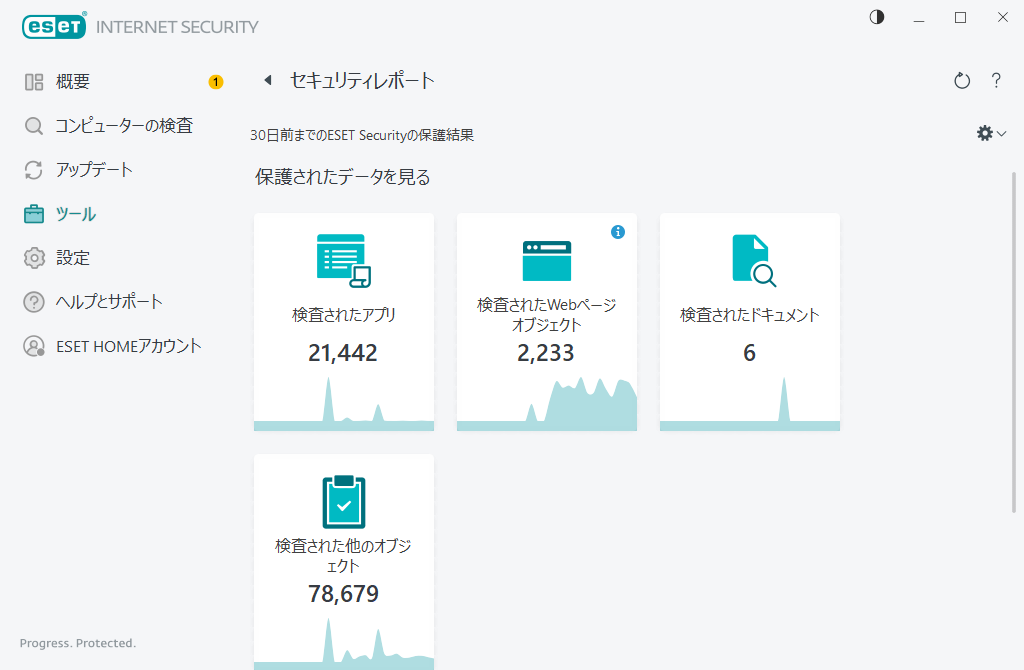Click the refresh report icon
This screenshot has height=670, width=1024.
pos(962,81)
